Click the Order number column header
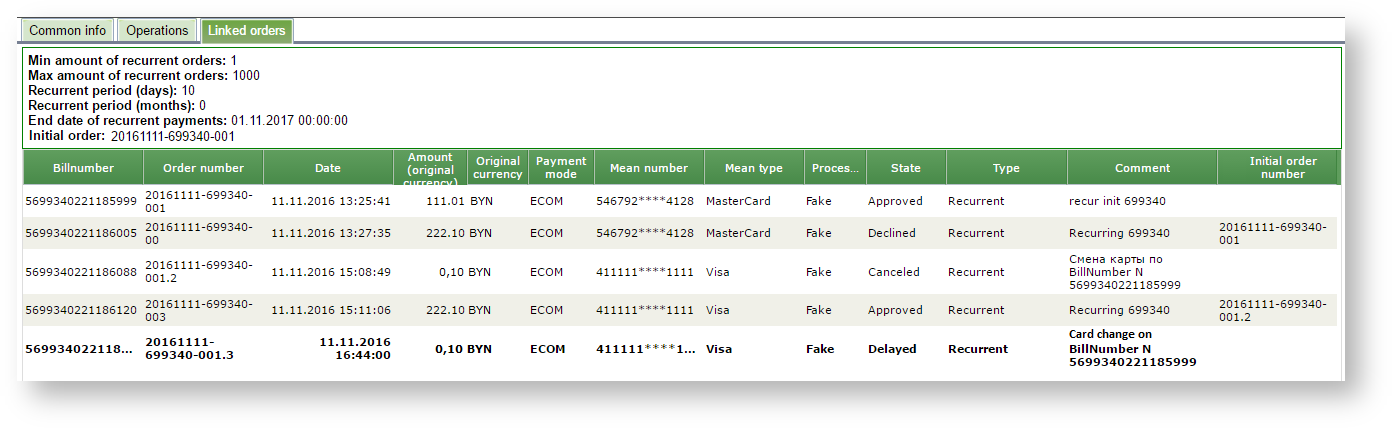Image resolution: width=1393 pixels, height=429 pixels. coord(203,168)
